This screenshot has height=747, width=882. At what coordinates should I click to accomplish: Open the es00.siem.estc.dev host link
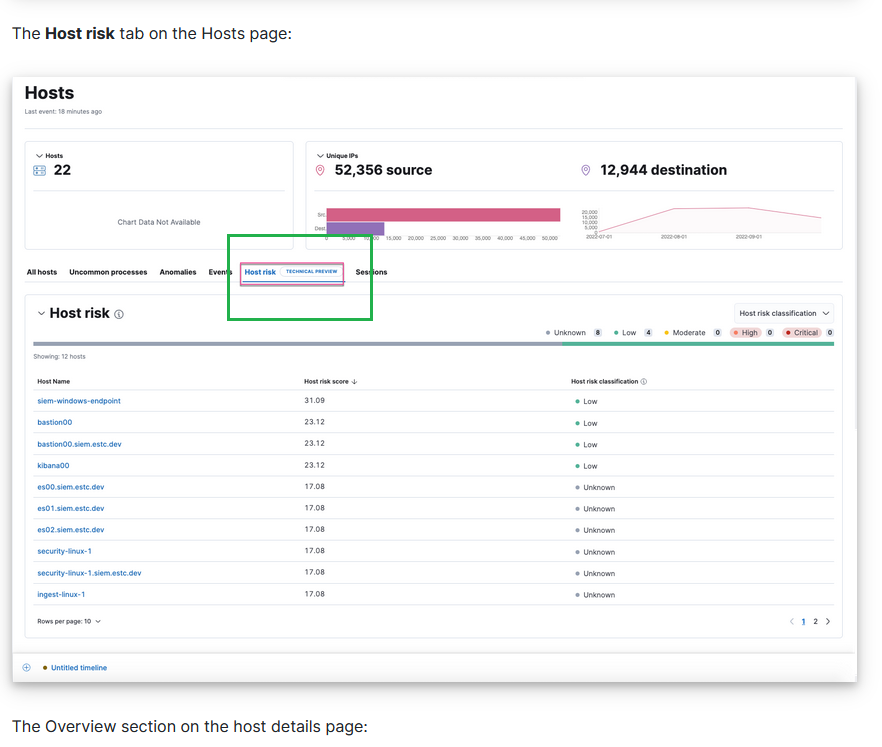click(x=71, y=487)
